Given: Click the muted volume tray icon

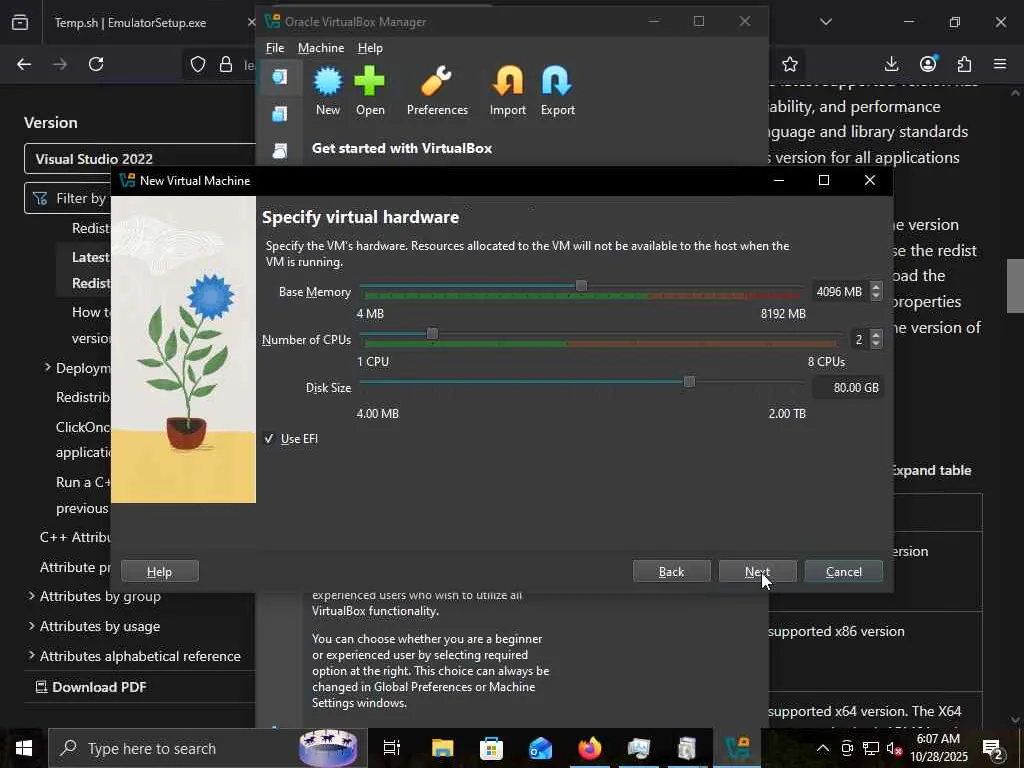Looking at the screenshot, I should [x=893, y=748].
